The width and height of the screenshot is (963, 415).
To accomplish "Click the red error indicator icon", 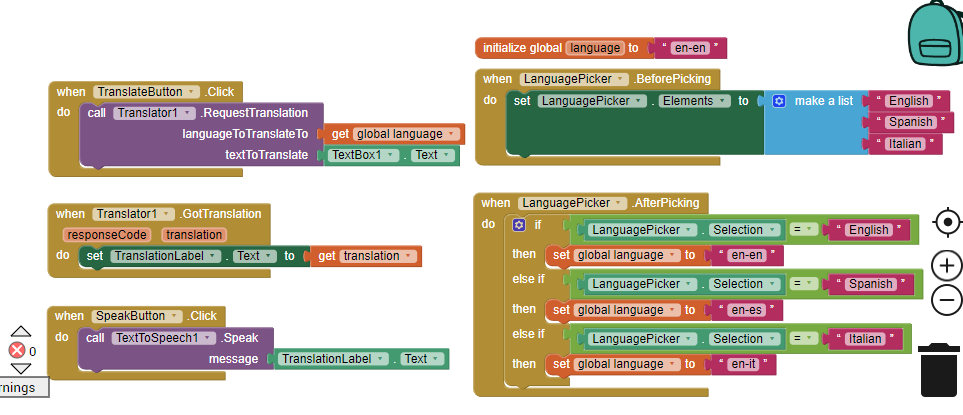I will [17, 351].
